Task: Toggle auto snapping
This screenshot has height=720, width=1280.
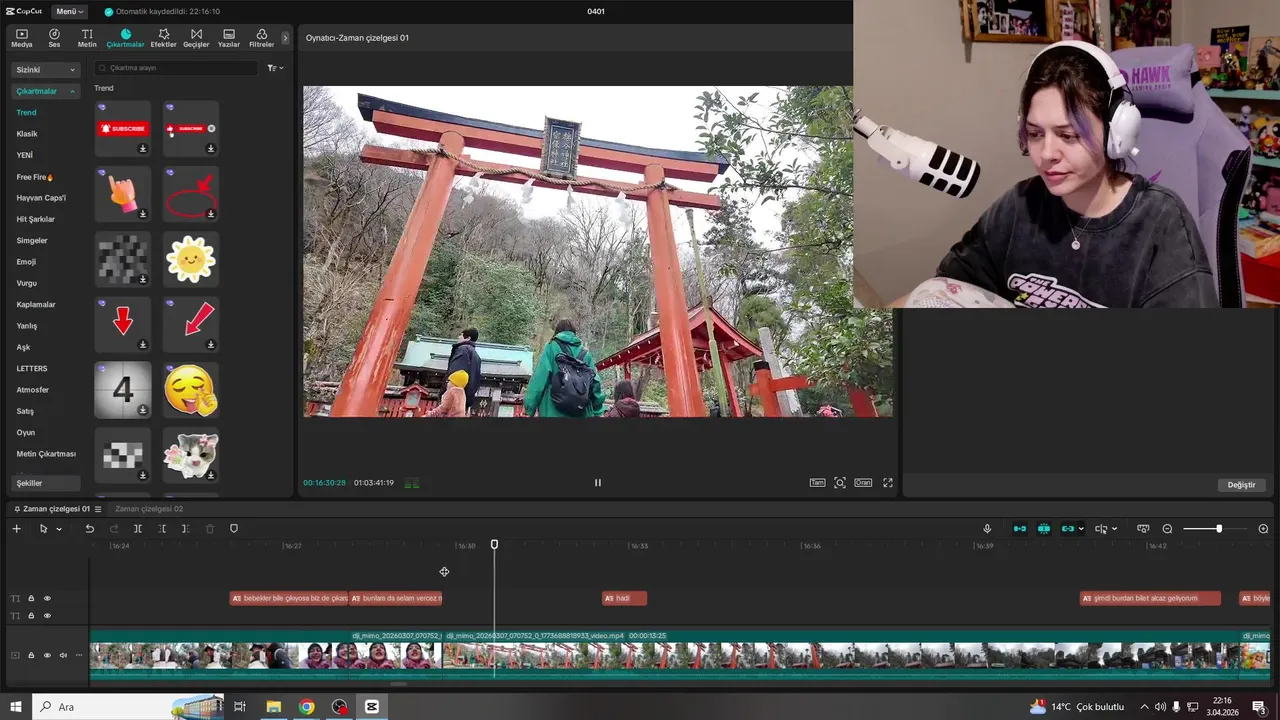Action: (1044, 529)
